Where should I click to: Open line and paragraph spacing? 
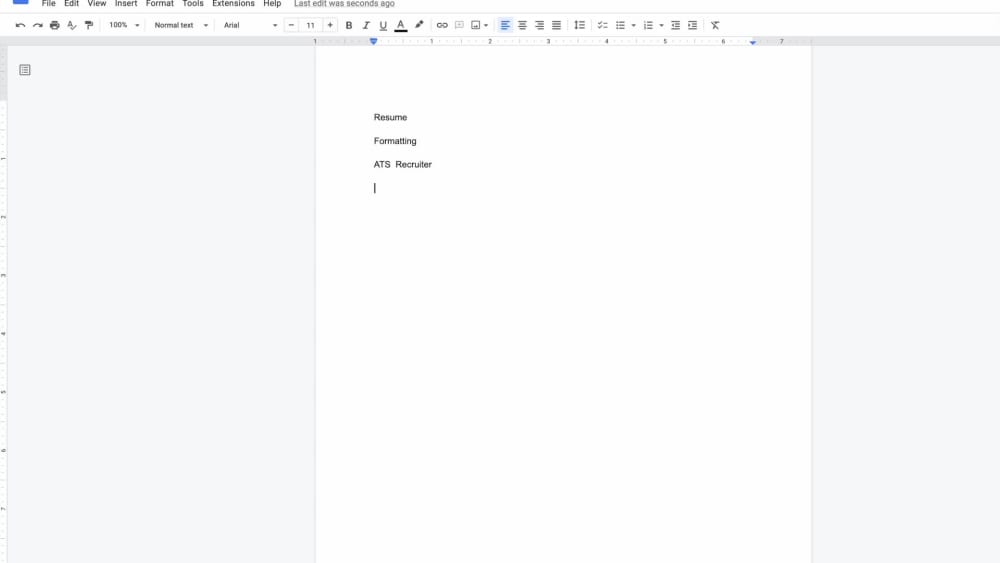pos(579,26)
